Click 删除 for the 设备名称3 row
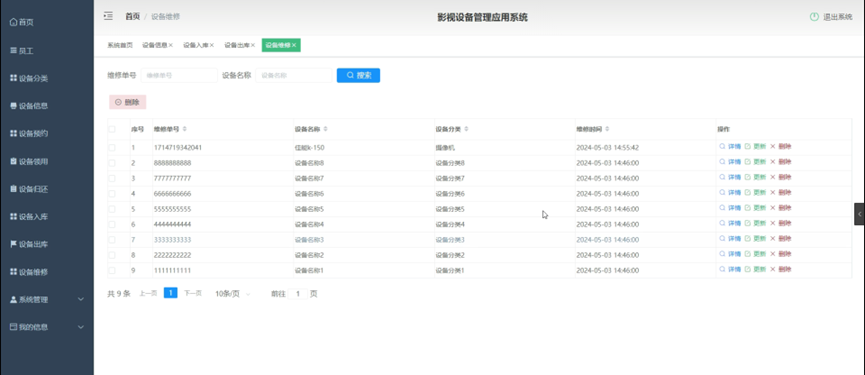Viewport: 865px width, 375px height. click(781, 239)
